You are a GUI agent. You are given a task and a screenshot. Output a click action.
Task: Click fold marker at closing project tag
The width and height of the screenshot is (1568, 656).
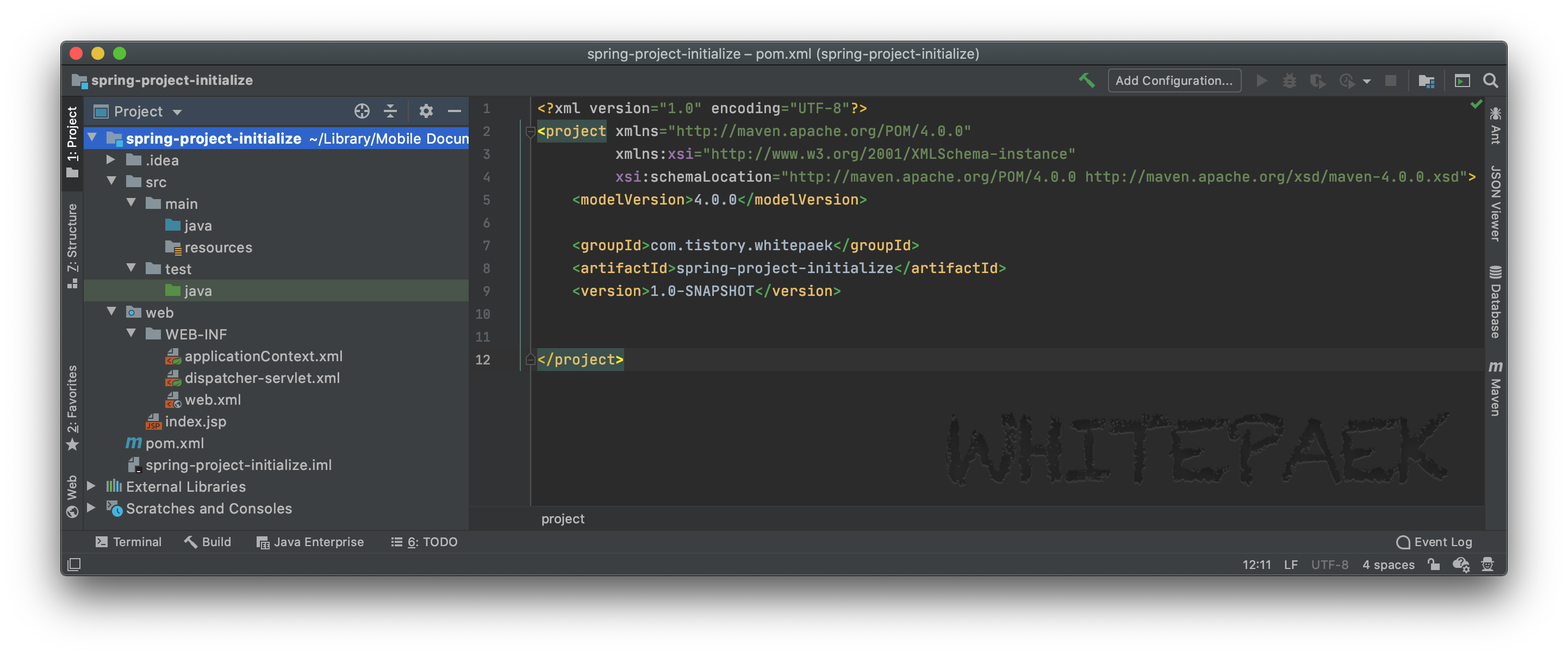coord(530,360)
